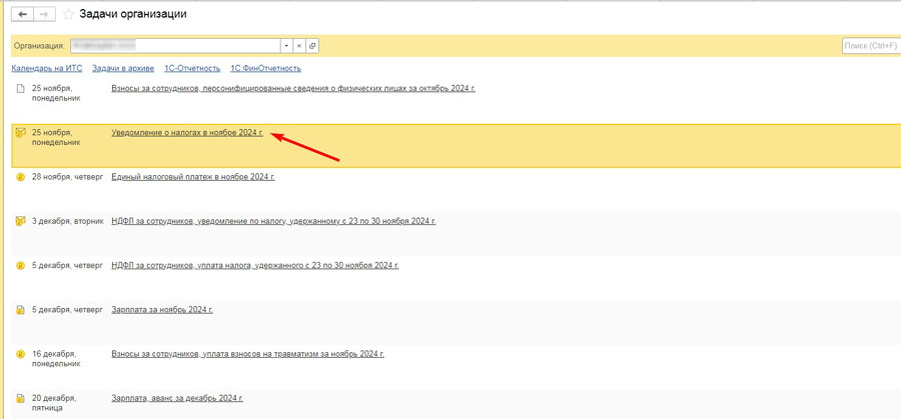Add Задачи организации to favorites with star
The height and width of the screenshot is (419, 901).
point(68,15)
